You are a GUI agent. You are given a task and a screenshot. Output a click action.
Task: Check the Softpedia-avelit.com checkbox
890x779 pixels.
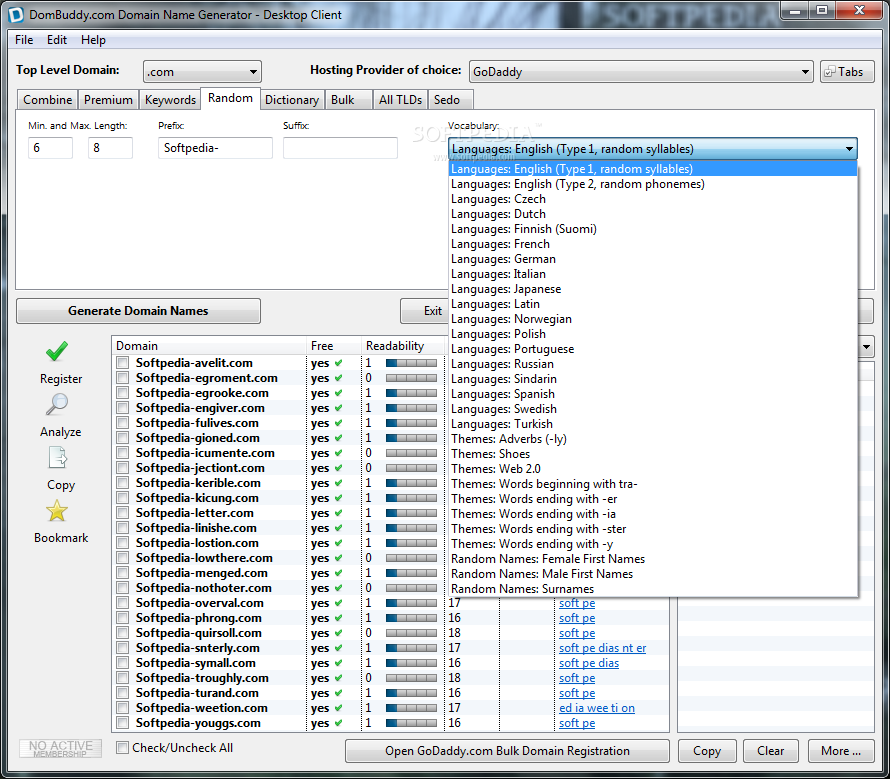[122, 362]
